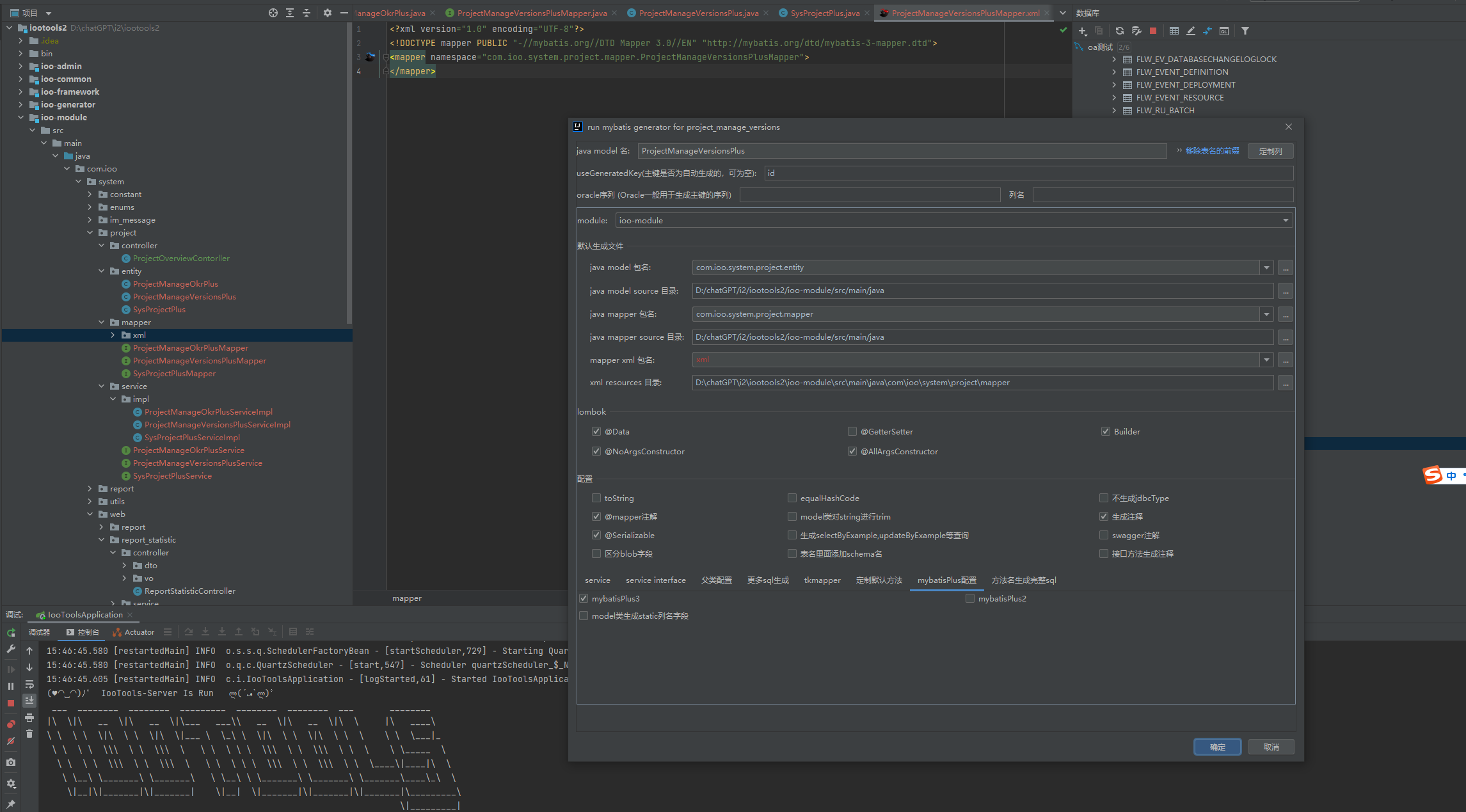Open the project panel settings gear

pyautogui.click(x=327, y=13)
